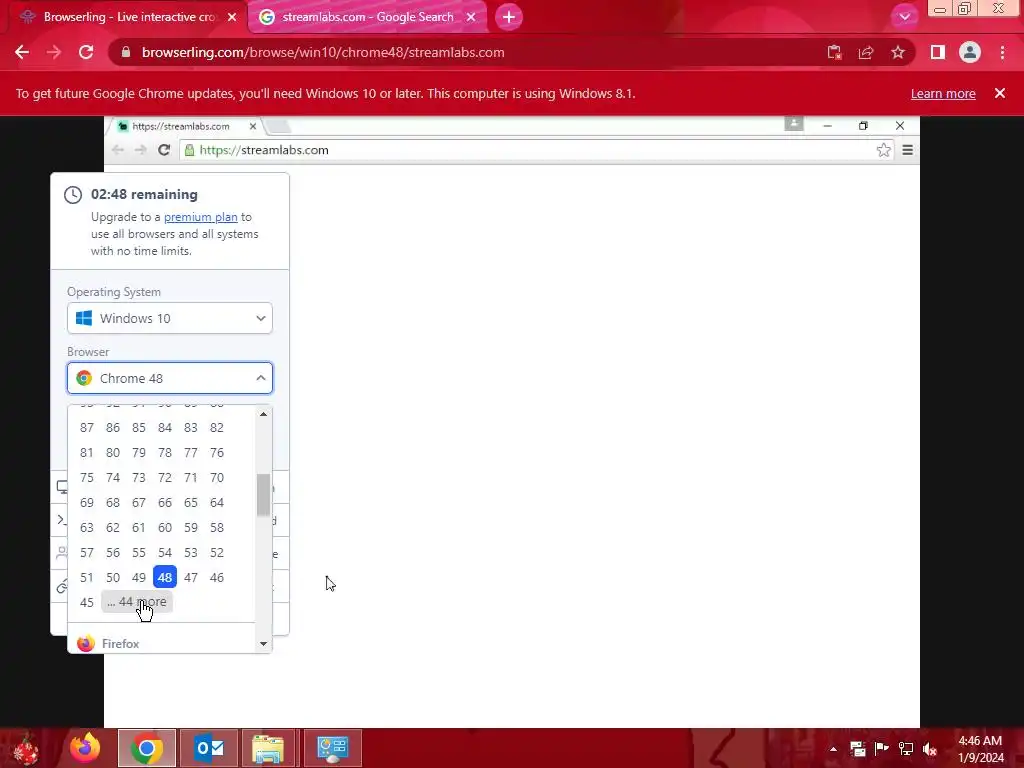The width and height of the screenshot is (1024, 768).
Task: Show hidden system tray icons
Action: (x=833, y=749)
